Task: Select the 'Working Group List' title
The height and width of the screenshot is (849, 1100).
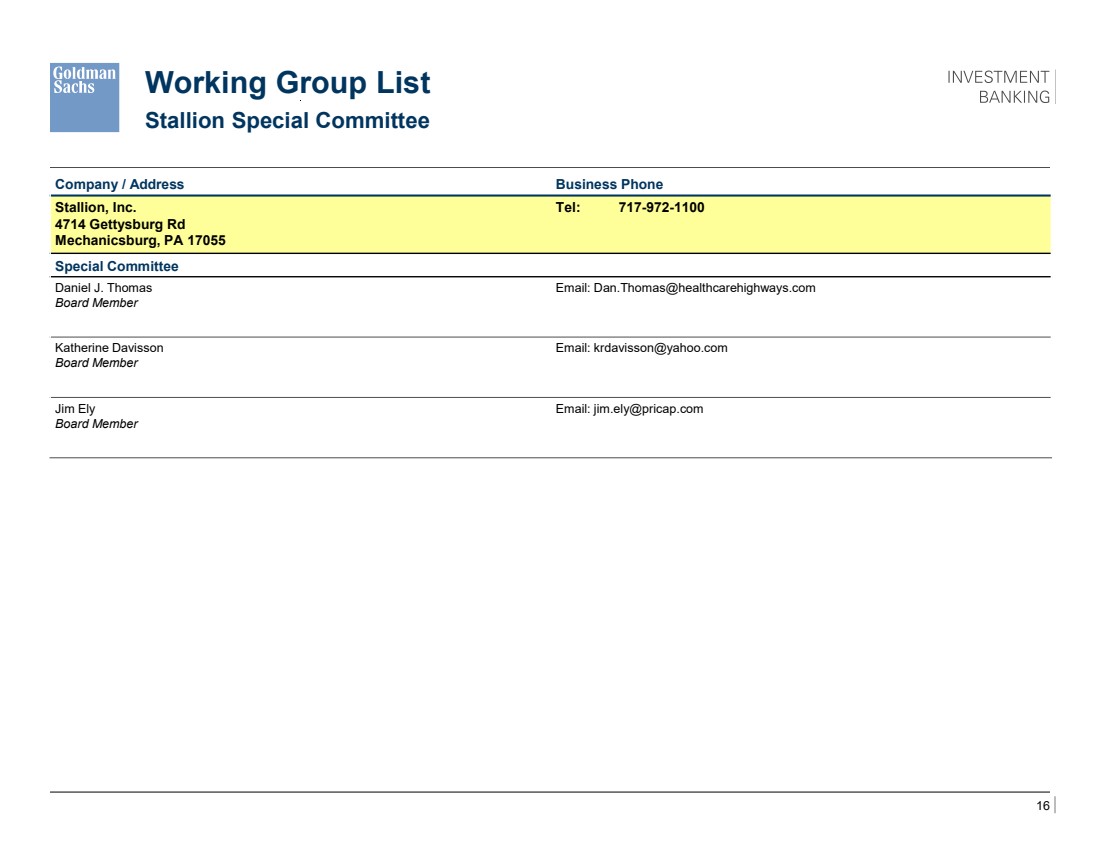Action: [x=288, y=83]
